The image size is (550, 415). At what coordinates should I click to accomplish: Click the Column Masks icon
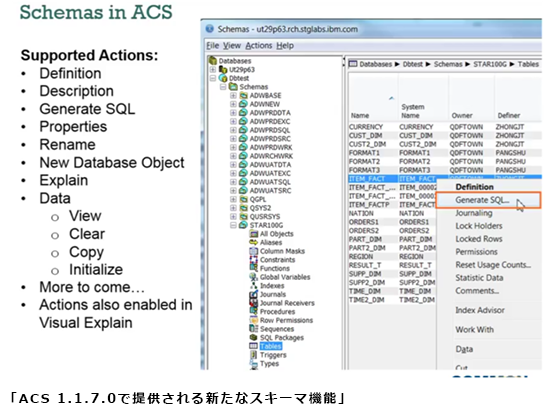tap(254, 251)
